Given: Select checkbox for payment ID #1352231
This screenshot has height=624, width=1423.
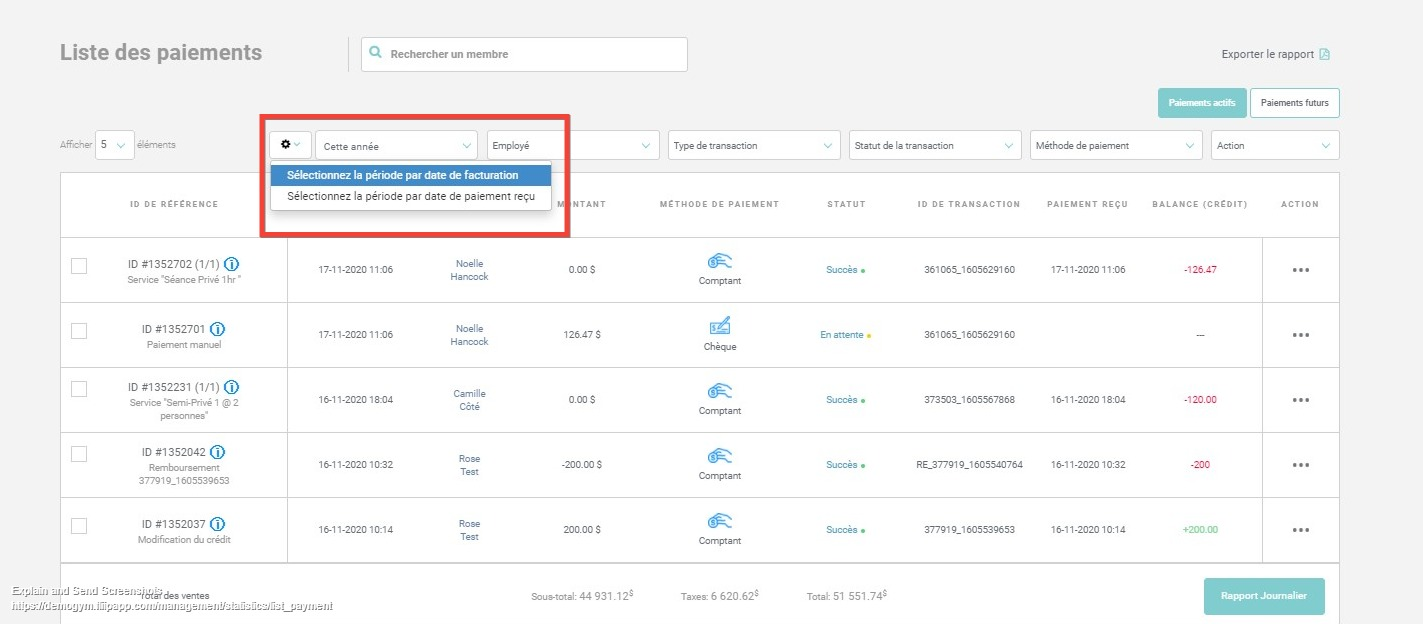Looking at the screenshot, I should click(79, 389).
